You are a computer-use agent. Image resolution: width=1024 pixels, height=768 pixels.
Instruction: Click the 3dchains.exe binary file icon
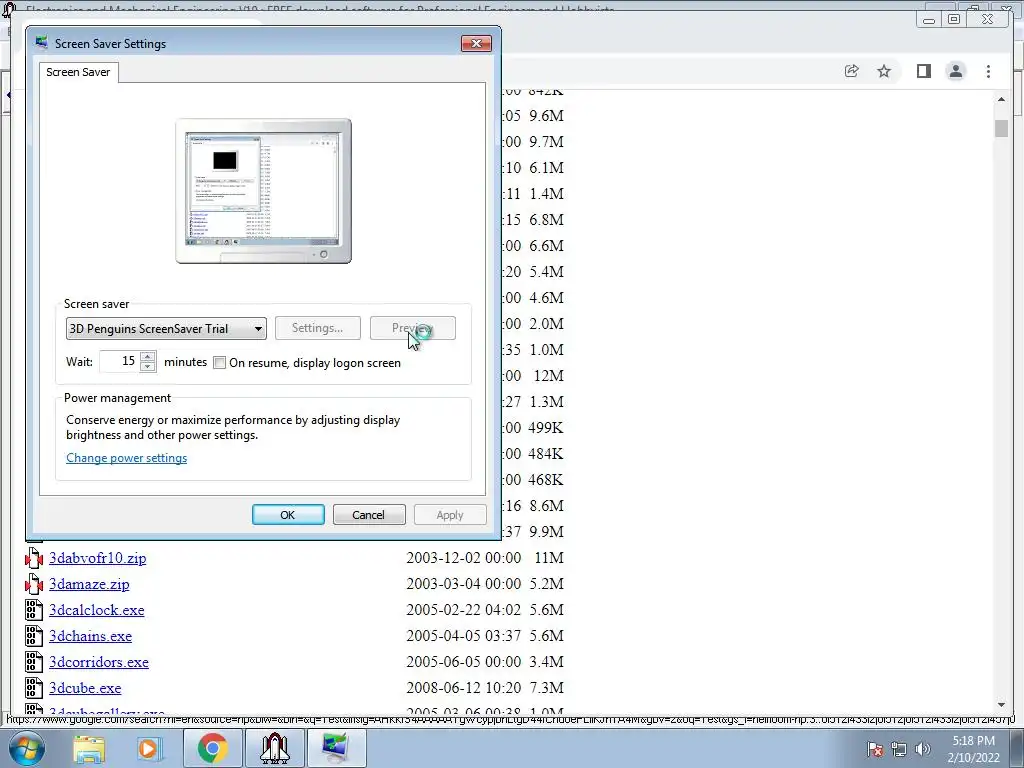point(34,636)
